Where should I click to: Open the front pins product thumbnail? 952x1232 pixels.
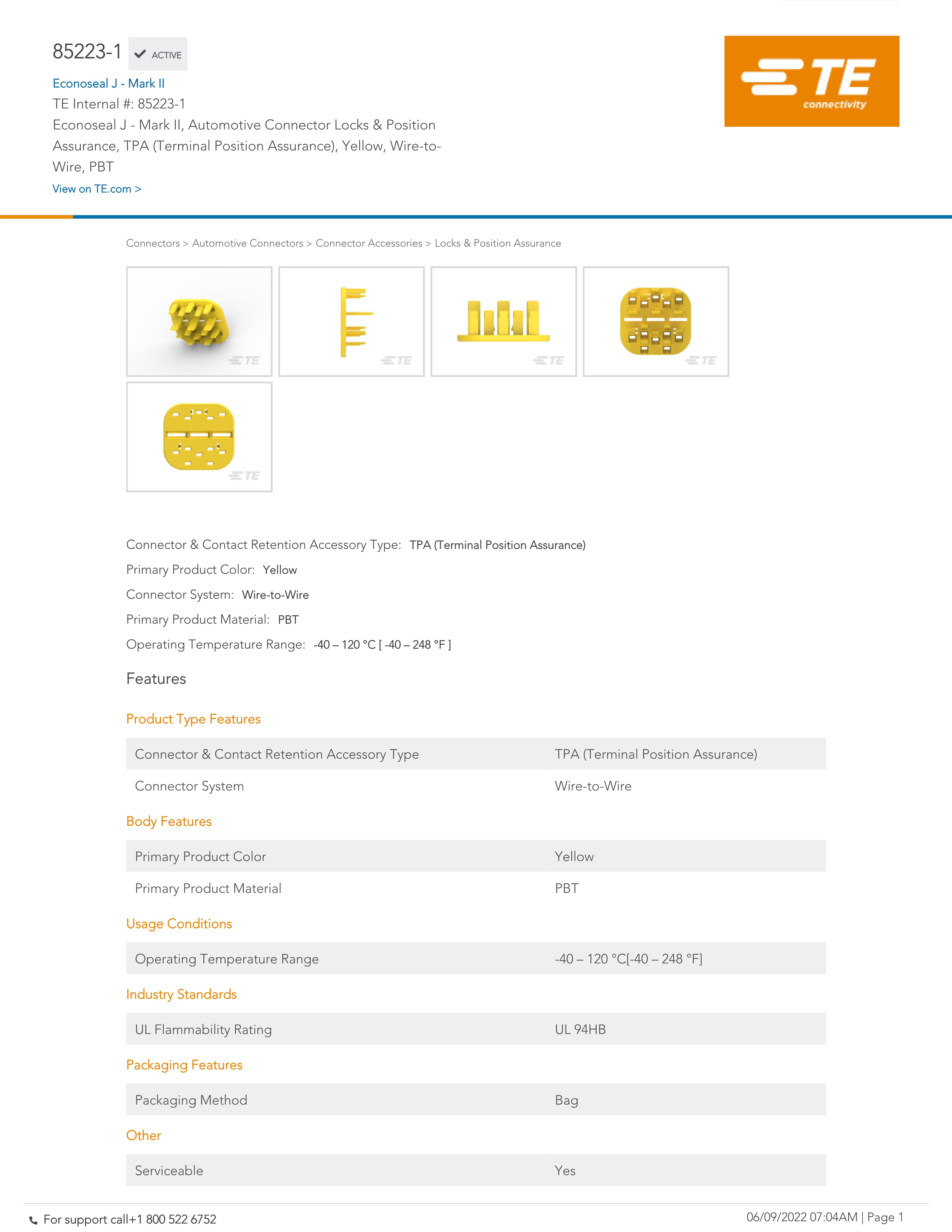[504, 321]
